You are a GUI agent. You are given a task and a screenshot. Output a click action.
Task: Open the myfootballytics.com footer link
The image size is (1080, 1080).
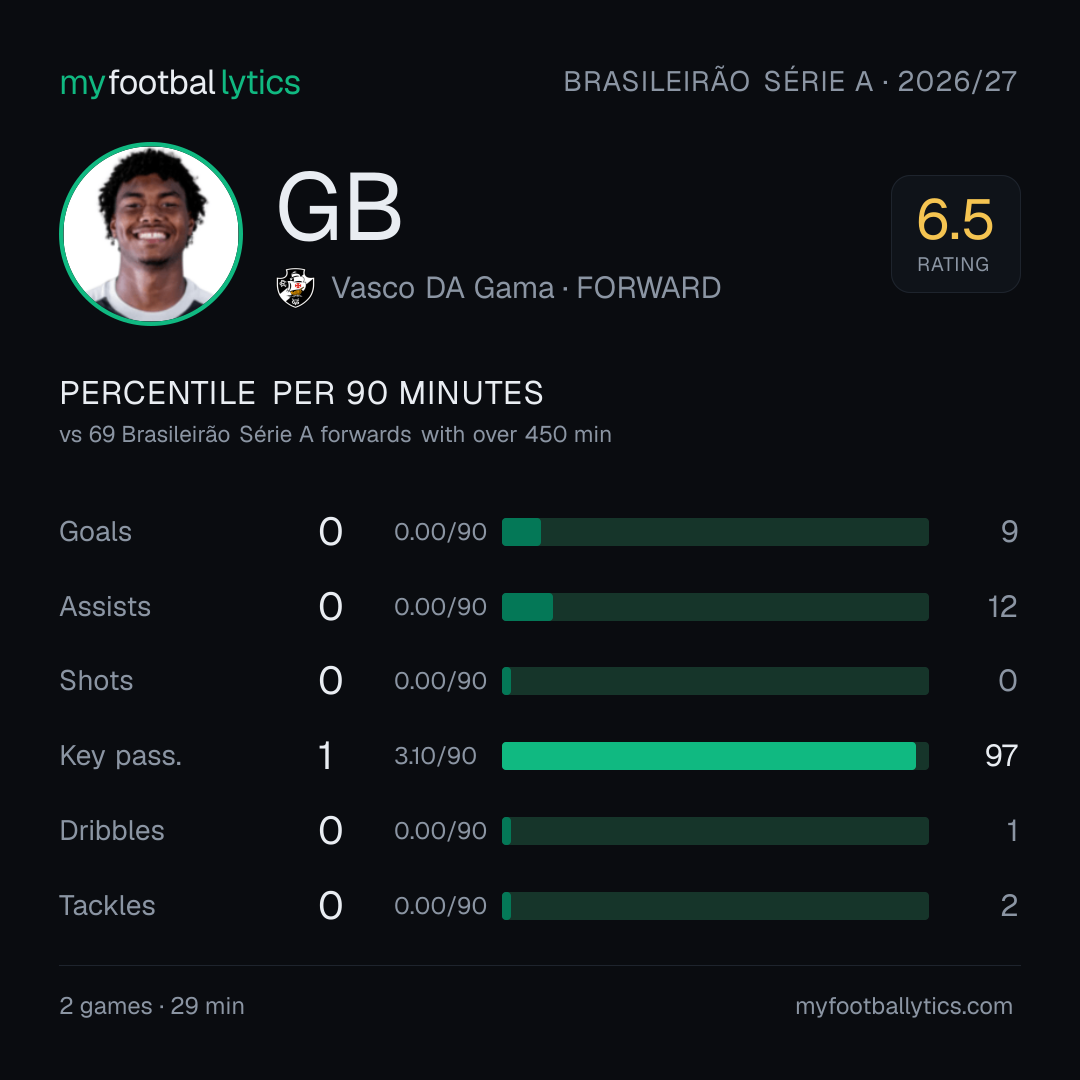pos(904,1006)
